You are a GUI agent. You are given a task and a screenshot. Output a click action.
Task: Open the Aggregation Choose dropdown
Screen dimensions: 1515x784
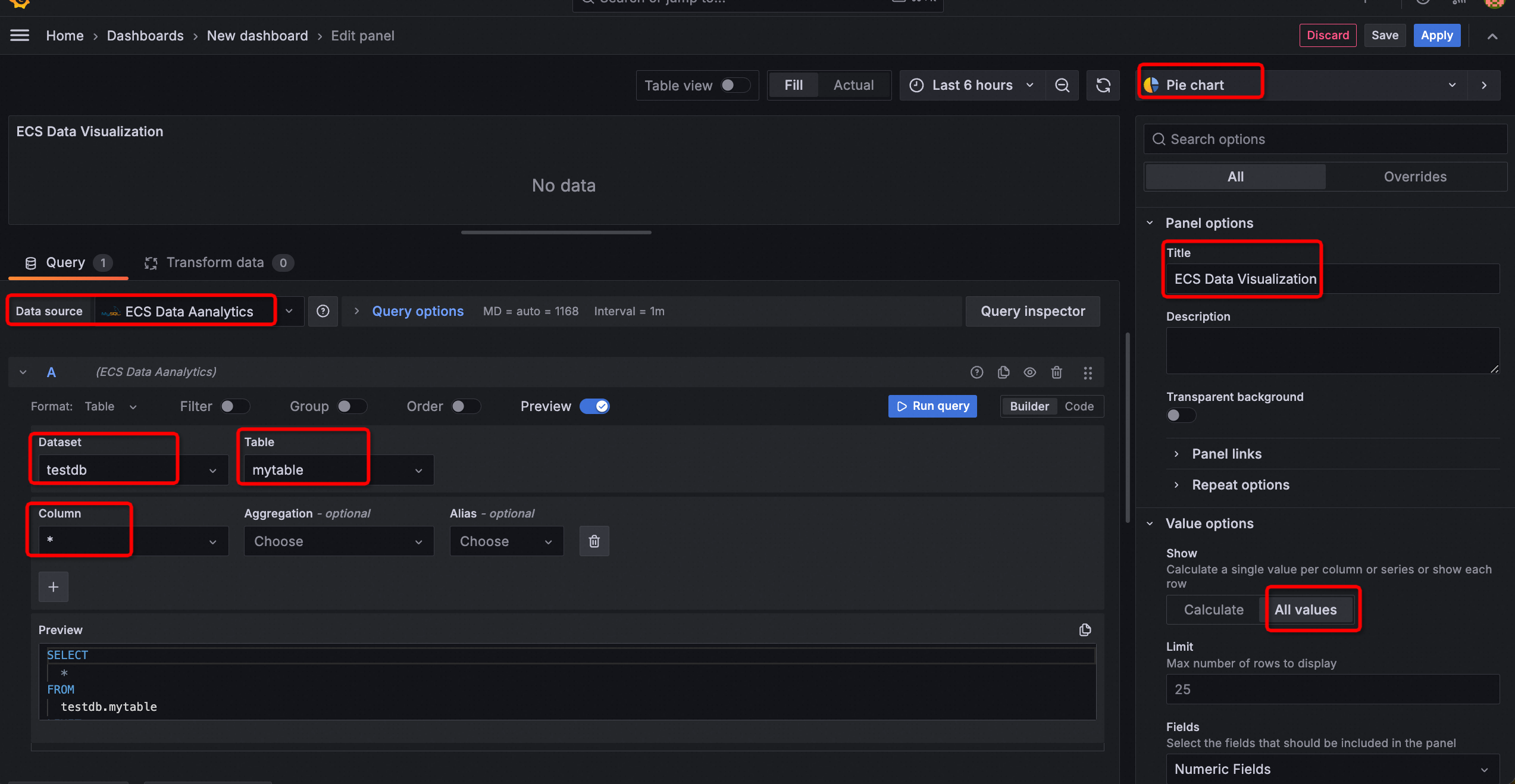click(339, 541)
